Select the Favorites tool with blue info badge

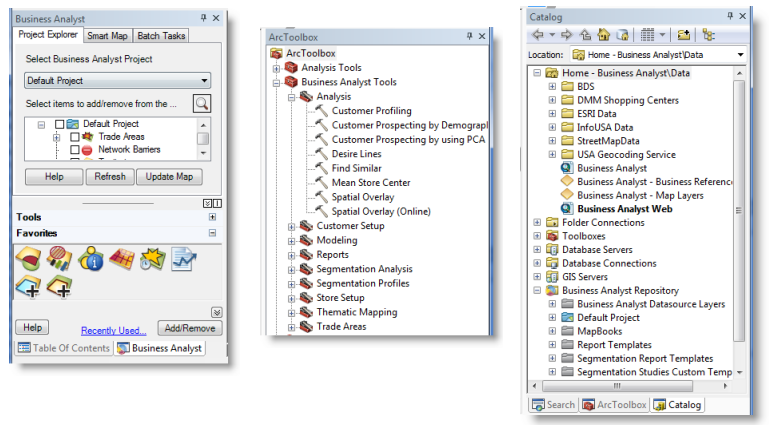(91, 258)
